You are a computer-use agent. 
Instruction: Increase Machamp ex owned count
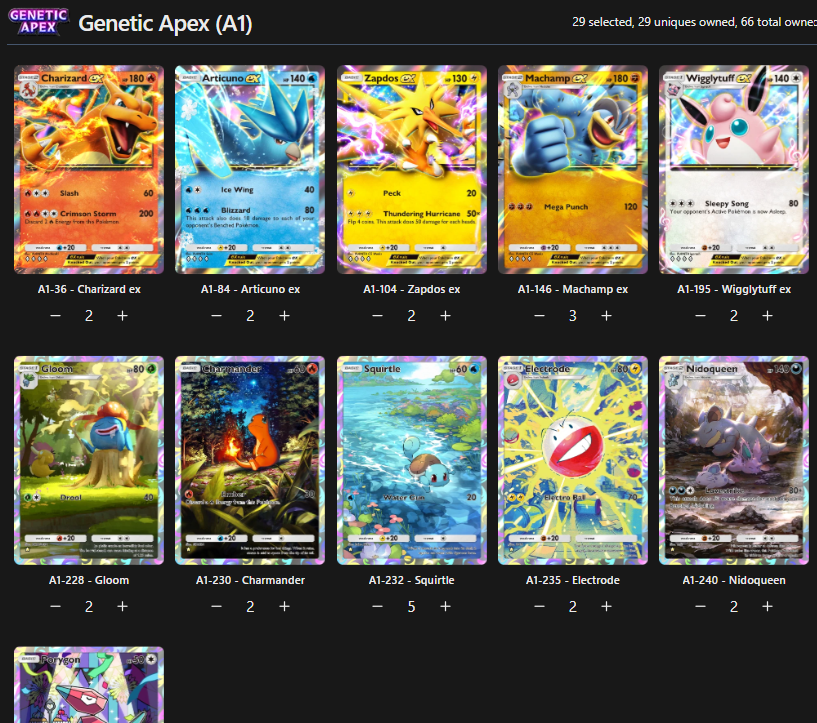606,316
